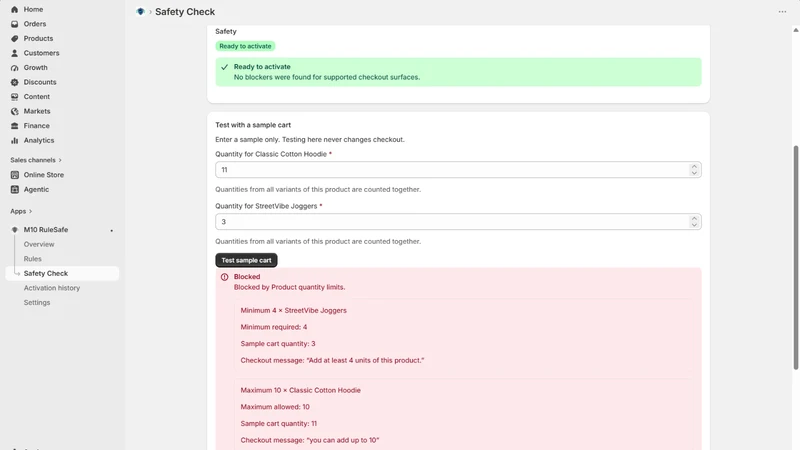This screenshot has height=450, width=800.
Task: Open the Analytics section
Action: 39,140
